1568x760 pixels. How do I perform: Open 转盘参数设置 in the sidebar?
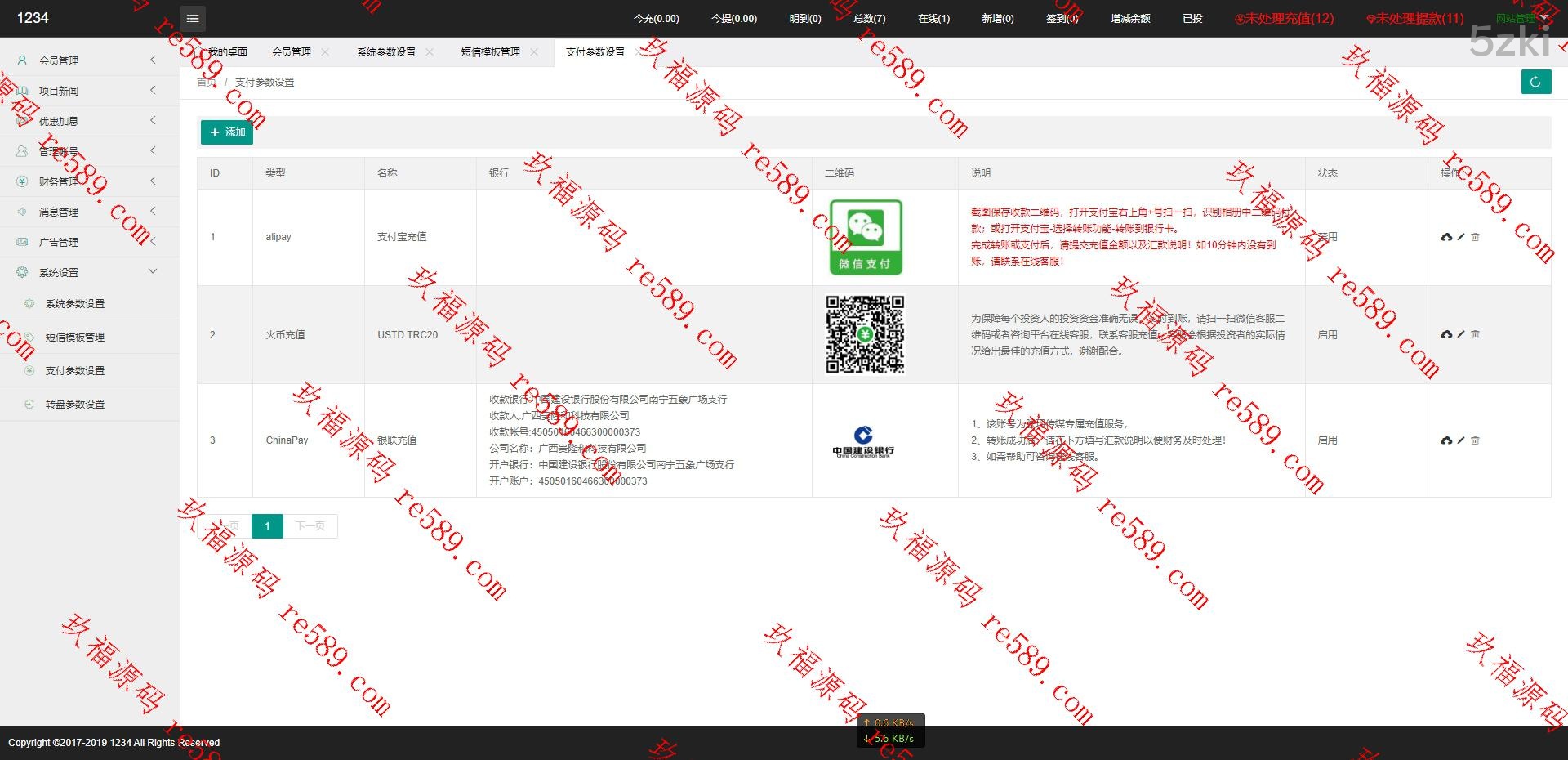[74, 404]
